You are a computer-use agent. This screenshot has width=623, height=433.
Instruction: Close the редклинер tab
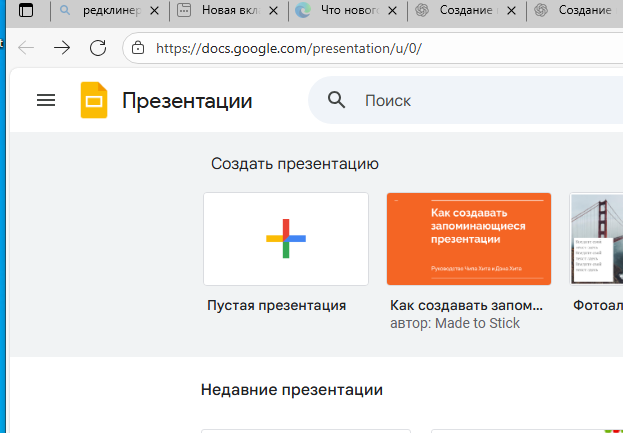click(155, 11)
